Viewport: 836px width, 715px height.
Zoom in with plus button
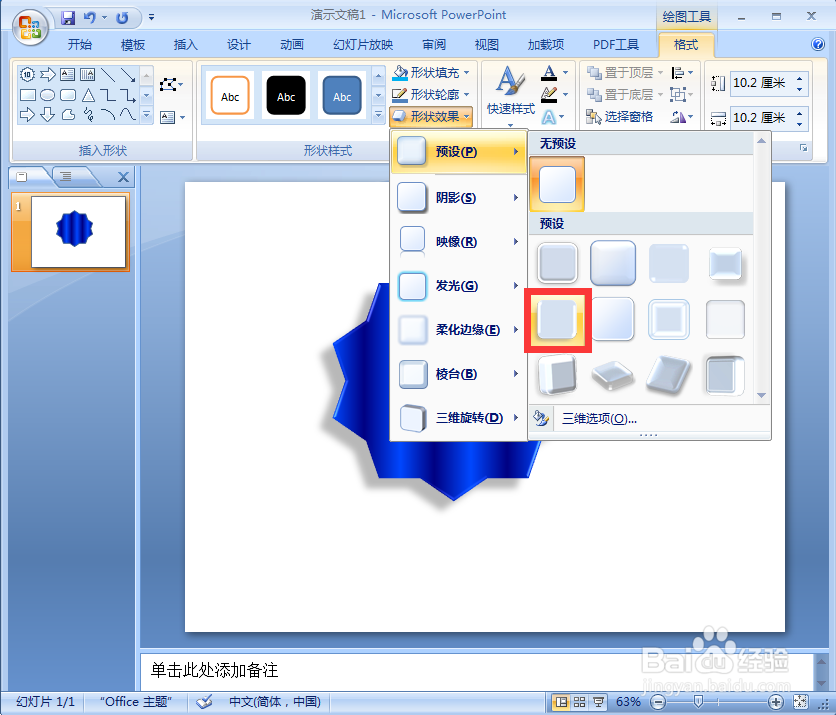[776, 702]
